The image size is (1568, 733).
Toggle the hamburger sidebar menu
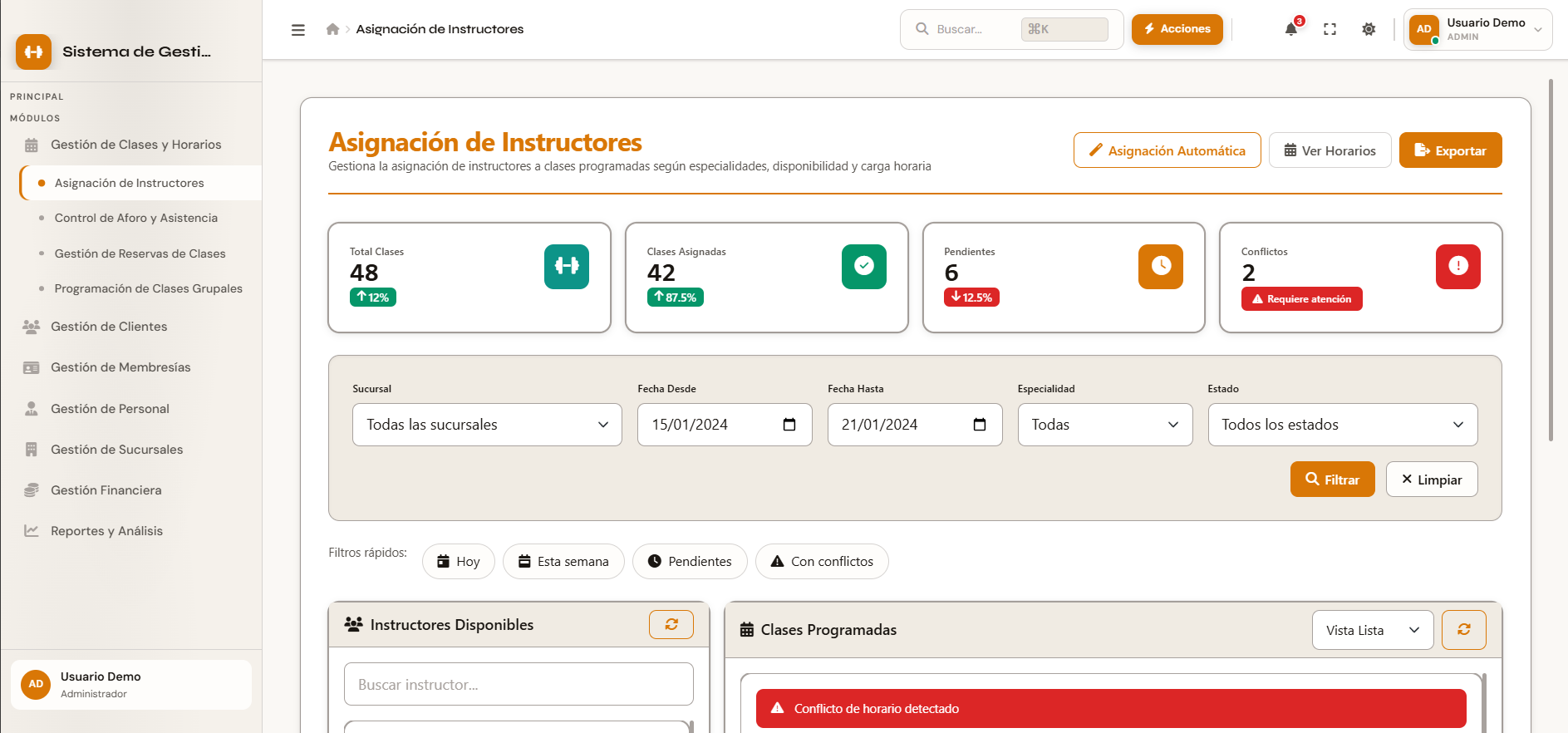(x=298, y=30)
